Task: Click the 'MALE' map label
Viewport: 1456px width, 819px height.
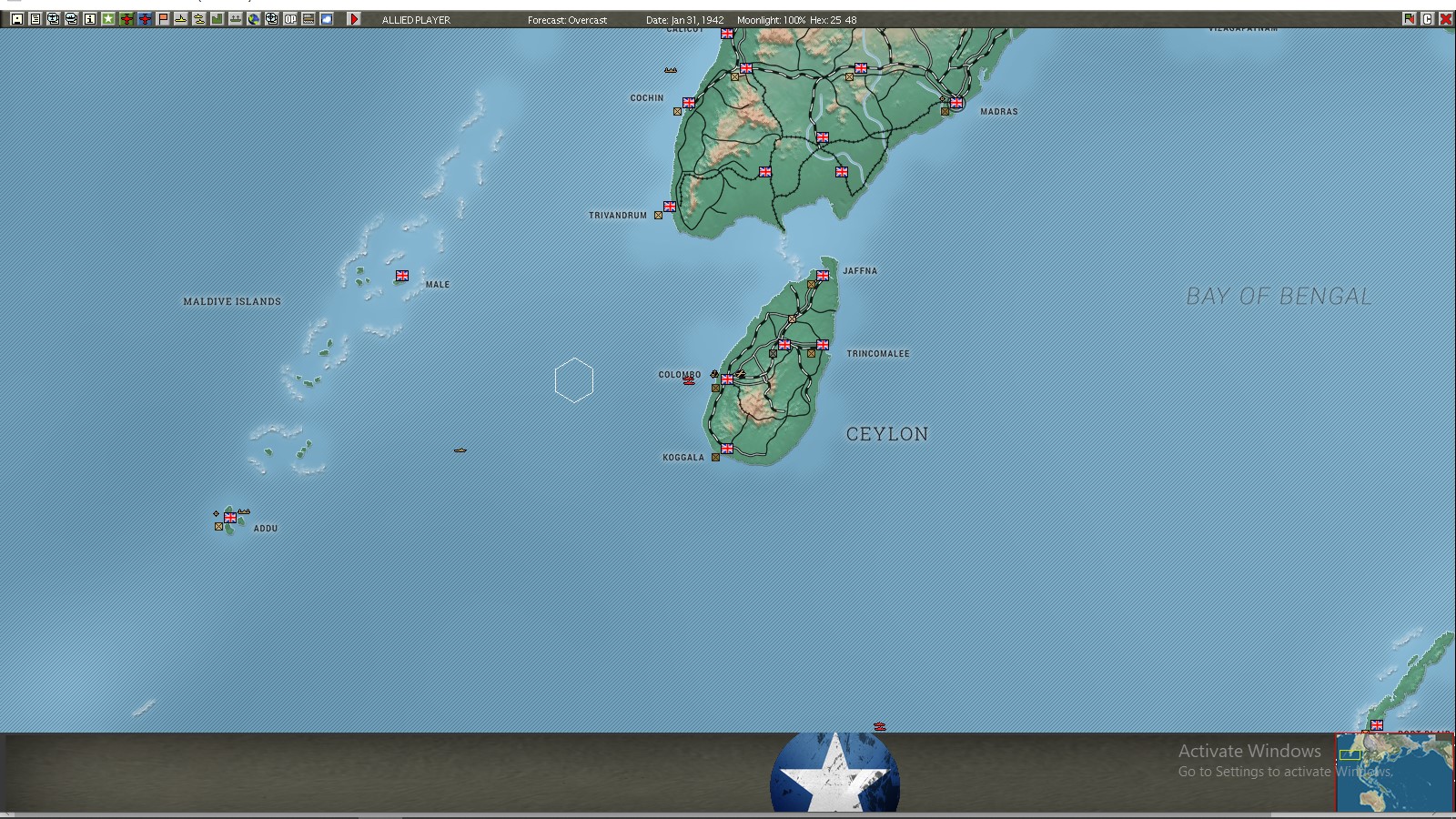Action: 438,285
